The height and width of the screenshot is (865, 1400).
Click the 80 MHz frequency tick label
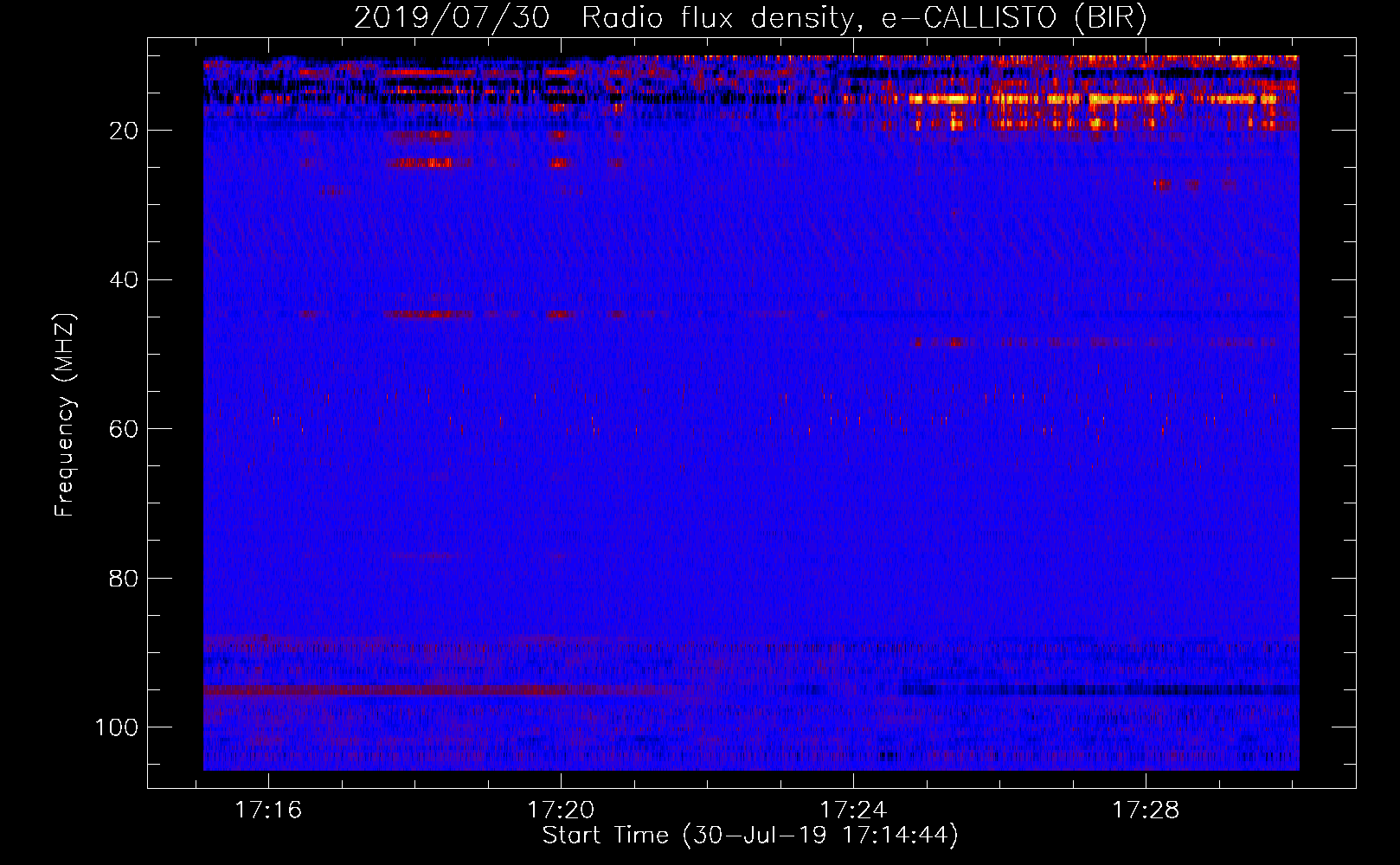124,578
